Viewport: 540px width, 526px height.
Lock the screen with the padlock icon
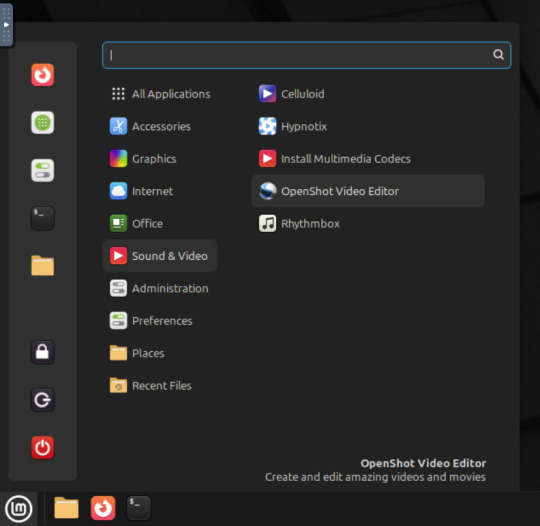(42, 352)
